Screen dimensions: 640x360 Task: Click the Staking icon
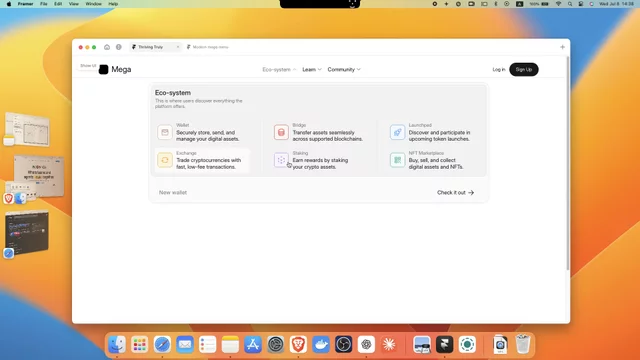(x=281, y=160)
